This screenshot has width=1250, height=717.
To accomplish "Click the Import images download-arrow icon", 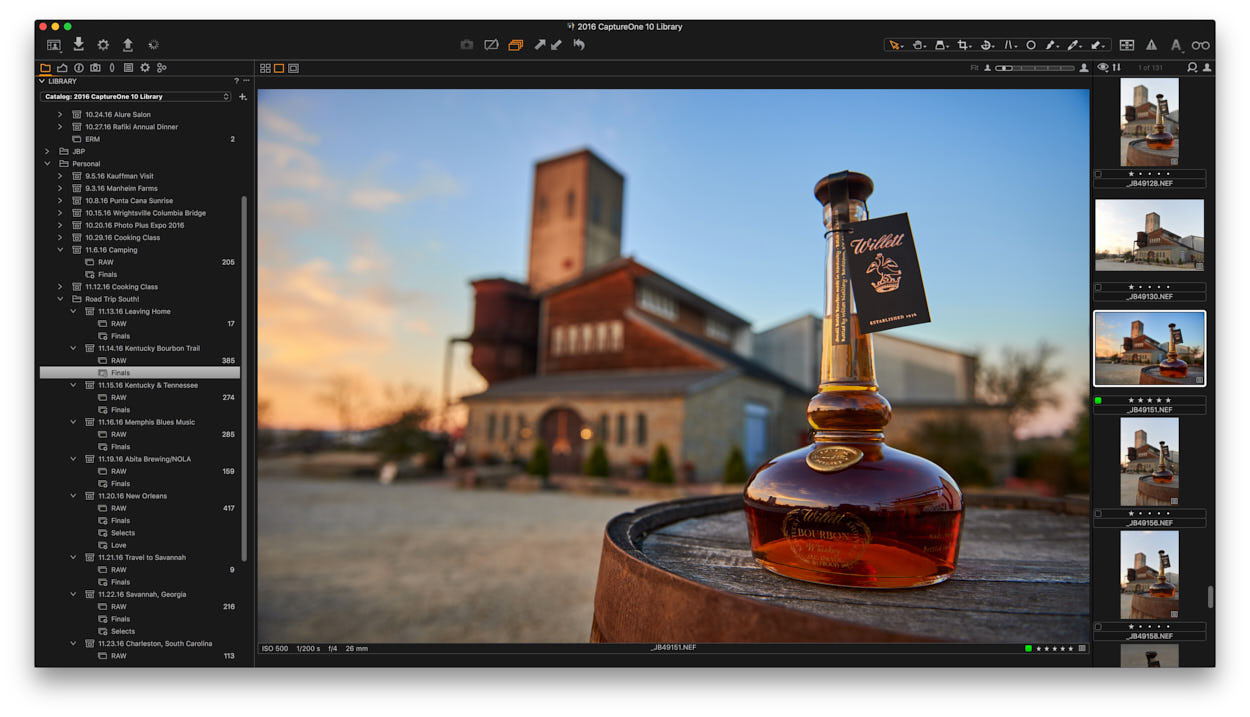I will tap(79, 45).
